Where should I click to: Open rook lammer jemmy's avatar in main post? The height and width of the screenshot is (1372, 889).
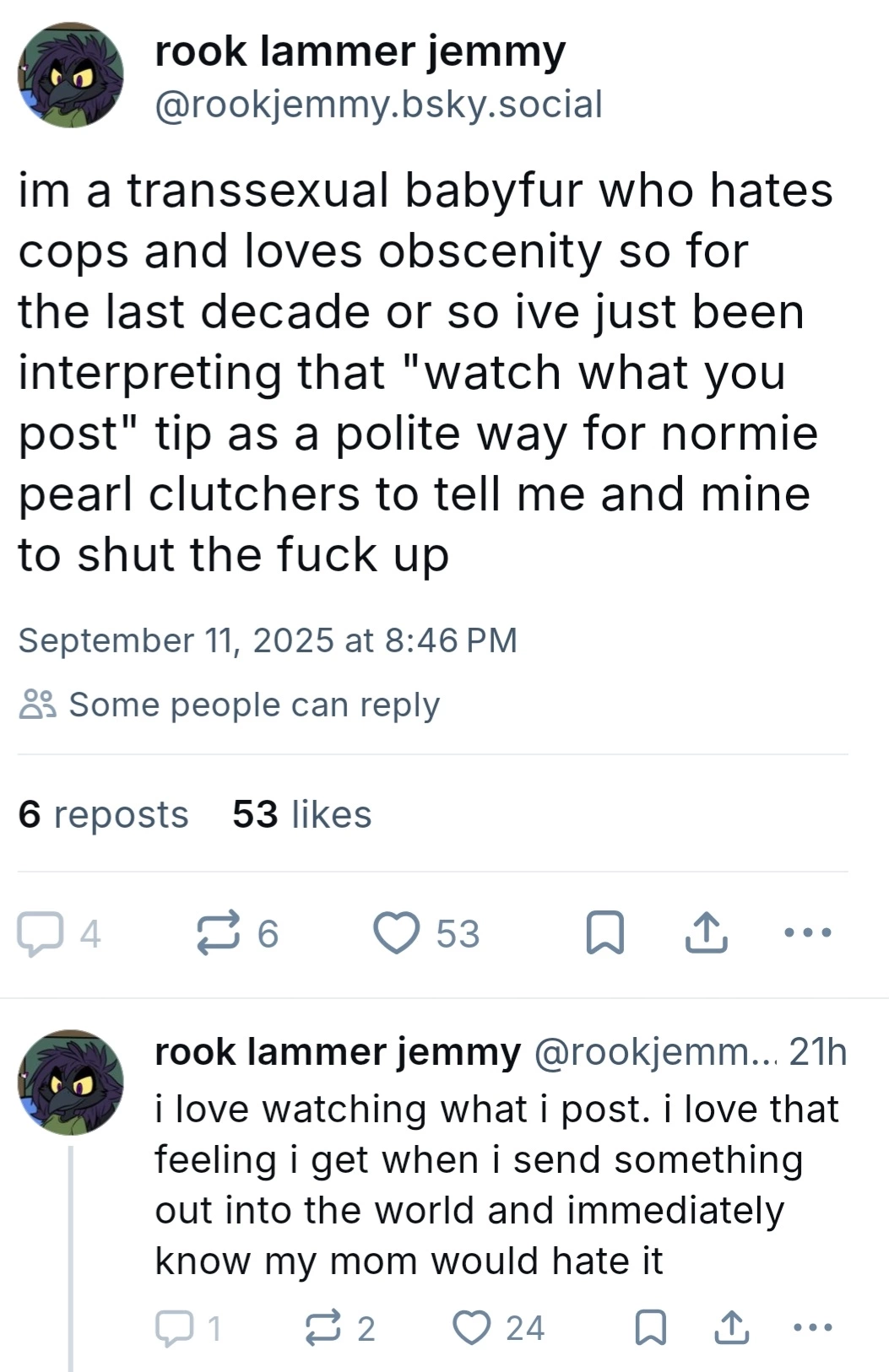[71, 76]
